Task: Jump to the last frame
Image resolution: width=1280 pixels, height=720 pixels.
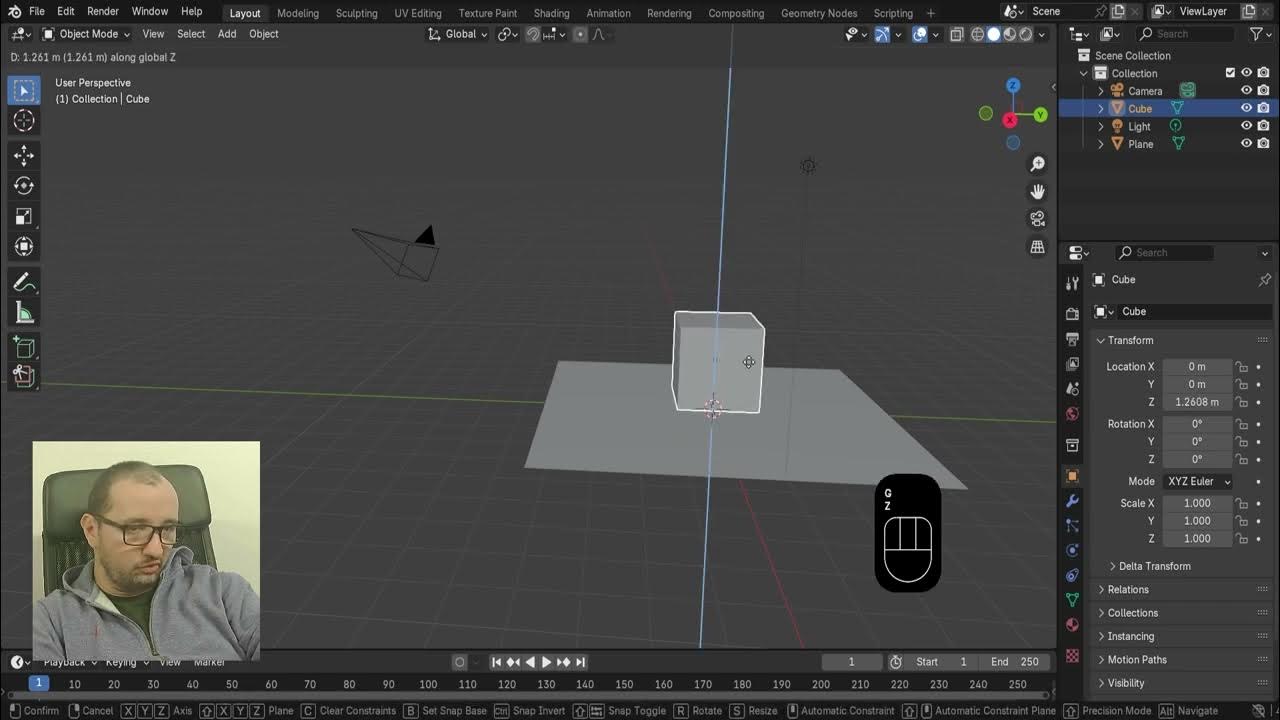Action: pos(580,662)
